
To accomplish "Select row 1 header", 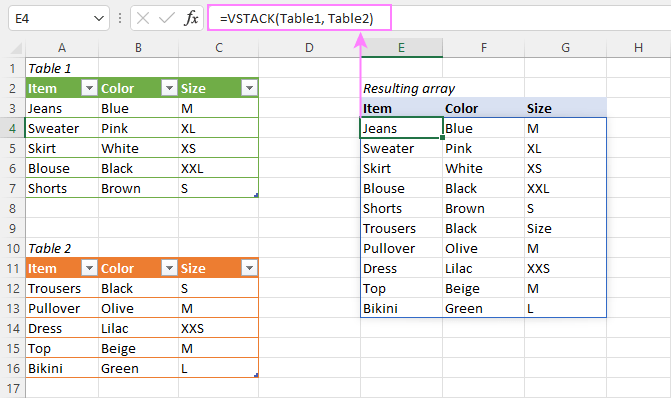I will pyautogui.click(x=12, y=68).
